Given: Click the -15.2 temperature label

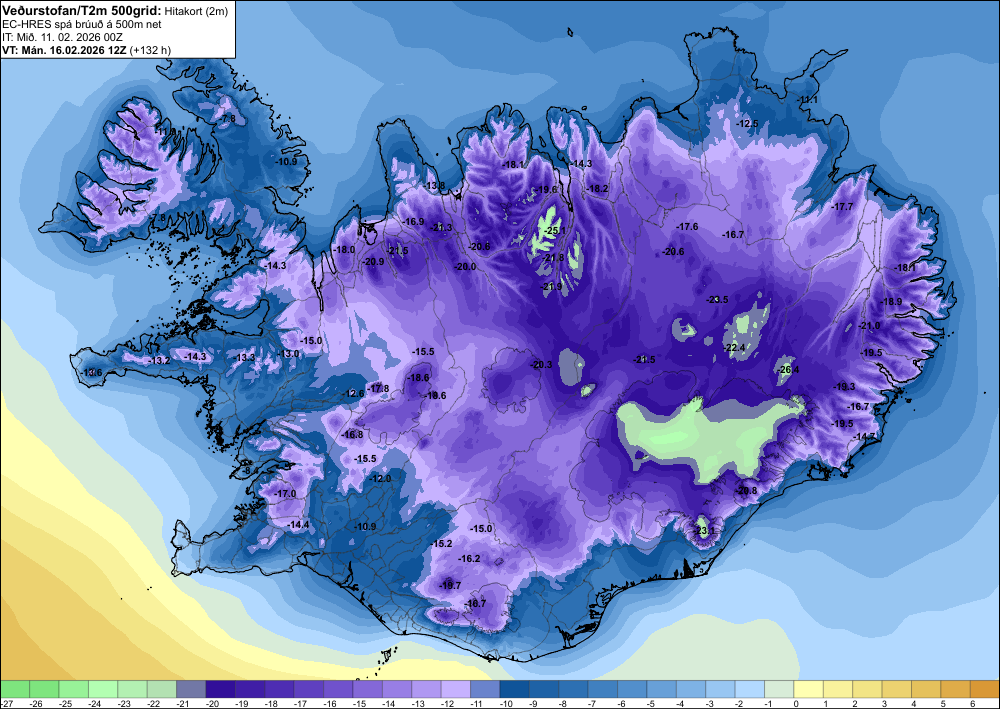Looking at the screenshot, I should tap(441, 543).
